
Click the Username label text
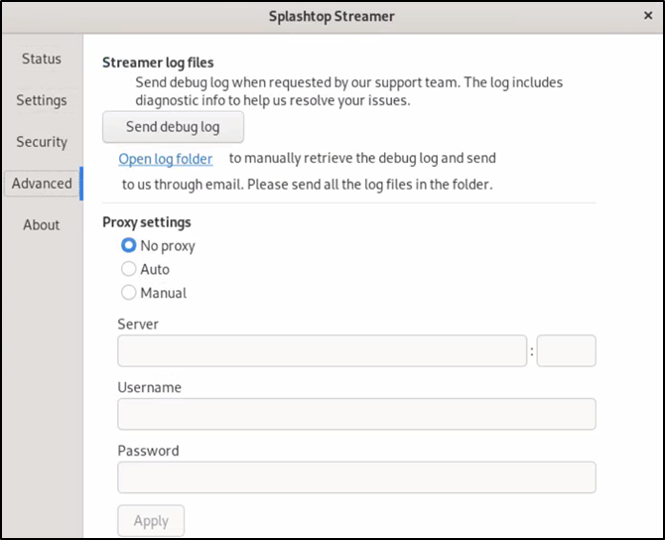149,387
